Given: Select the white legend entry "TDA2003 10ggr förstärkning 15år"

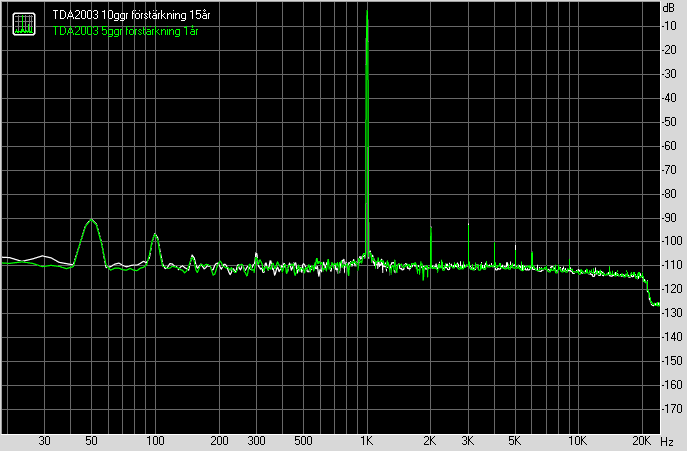Looking at the screenshot, I should pyautogui.click(x=131, y=15).
